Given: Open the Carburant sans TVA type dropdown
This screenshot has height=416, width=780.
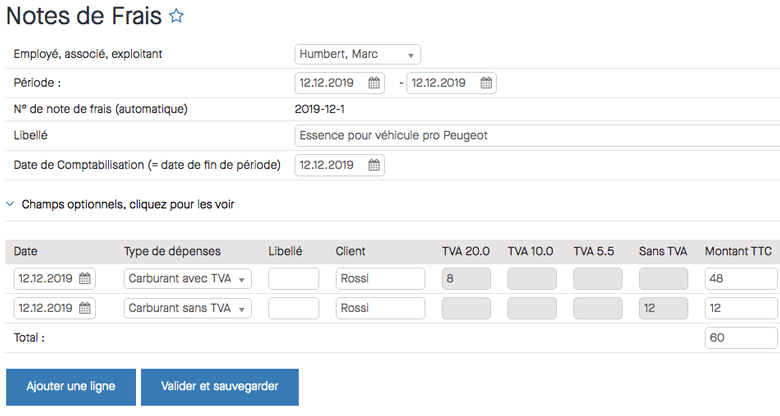Looking at the screenshot, I should (188, 308).
